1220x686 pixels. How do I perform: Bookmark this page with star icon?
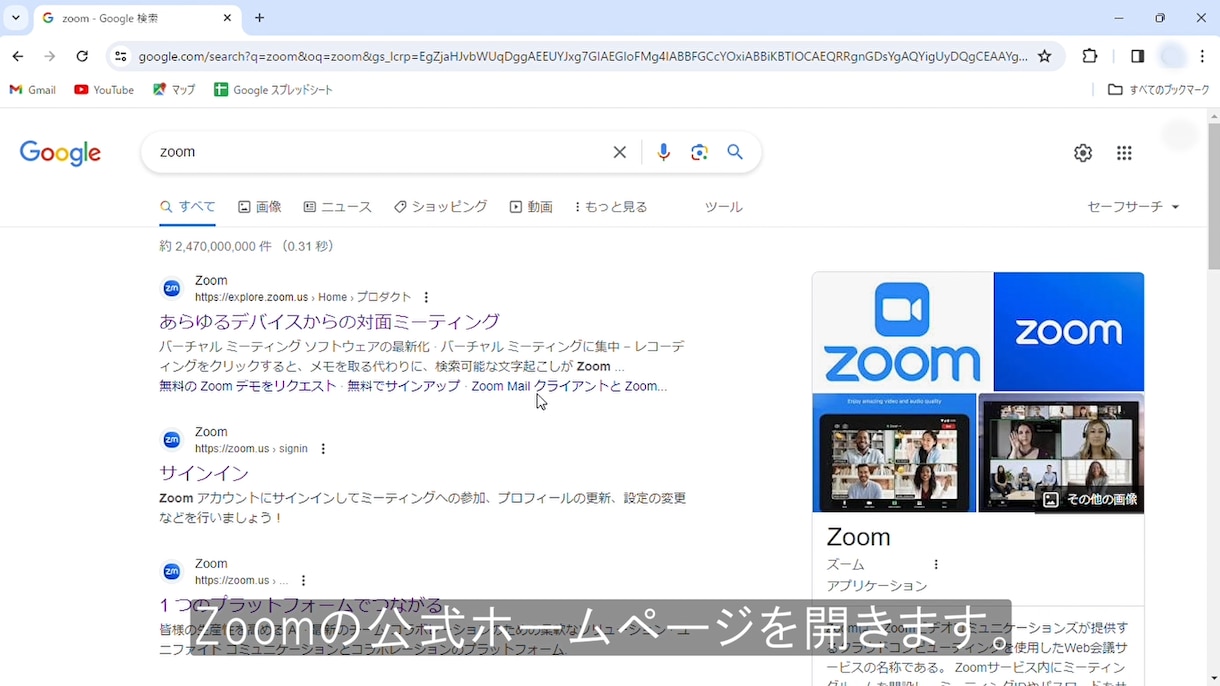coord(1045,57)
